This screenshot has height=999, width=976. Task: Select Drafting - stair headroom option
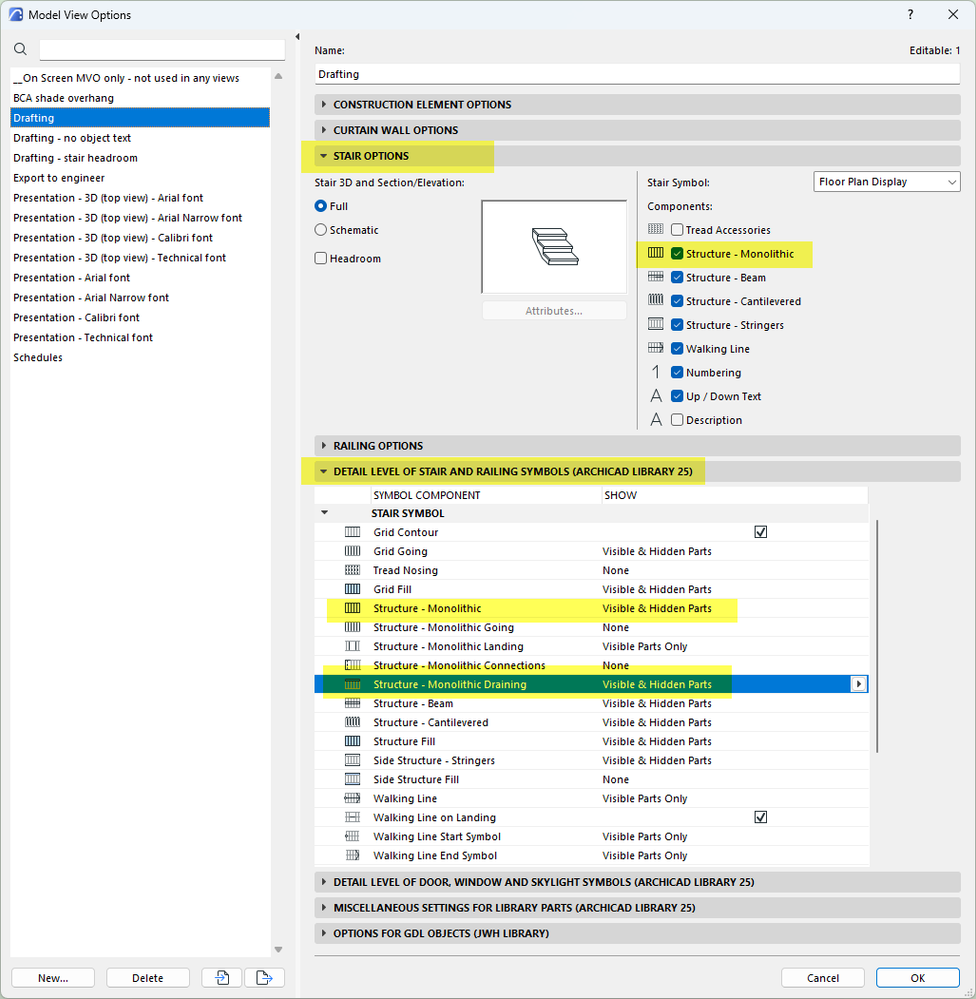point(140,158)
